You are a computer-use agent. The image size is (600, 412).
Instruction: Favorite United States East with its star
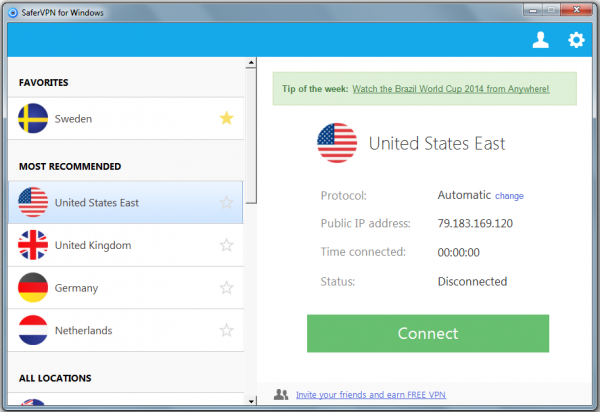click(x=227, y=202)
